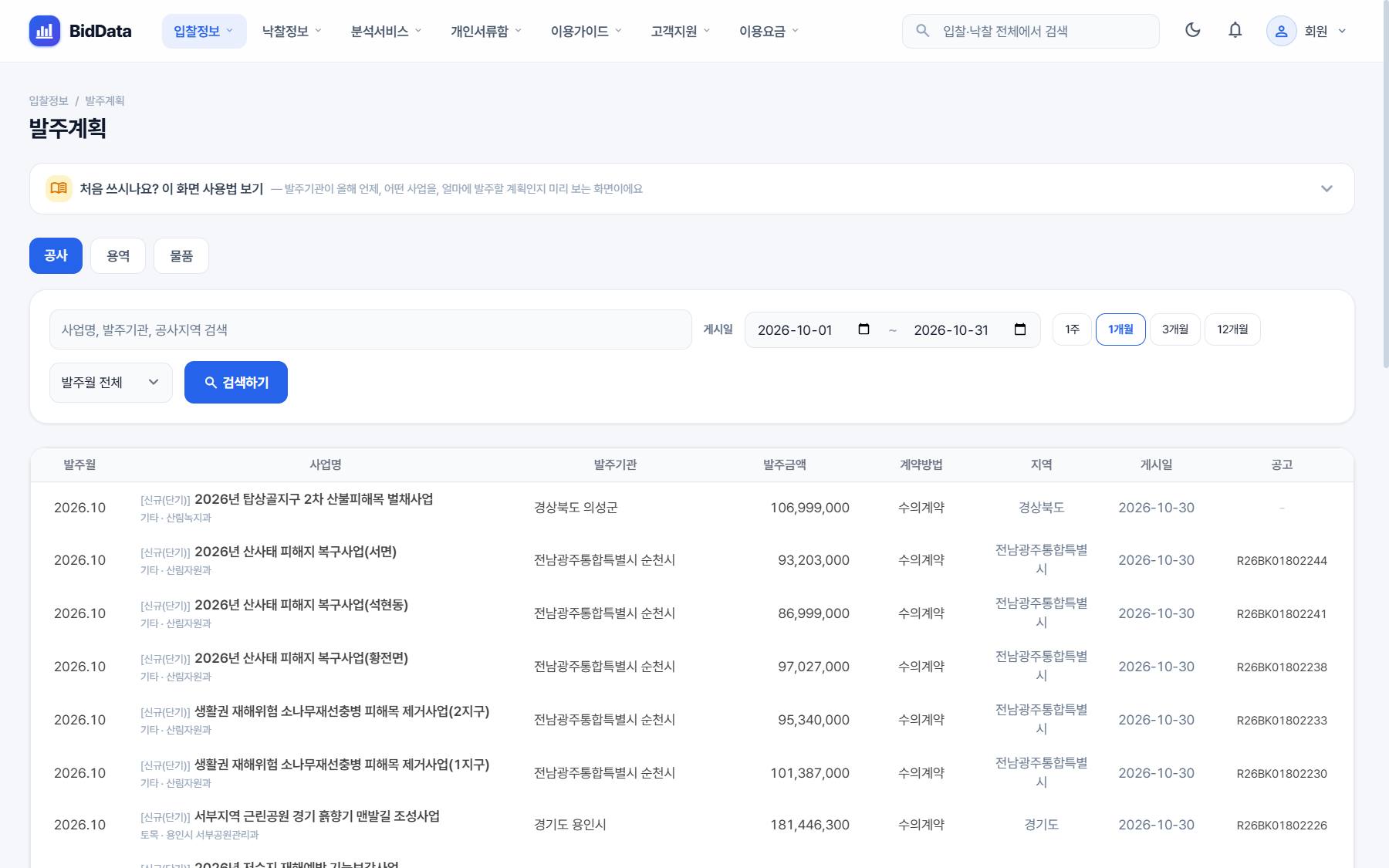Open the 낙찰정보 menu
Viewport: 1389px width, 868px height.
292,31
